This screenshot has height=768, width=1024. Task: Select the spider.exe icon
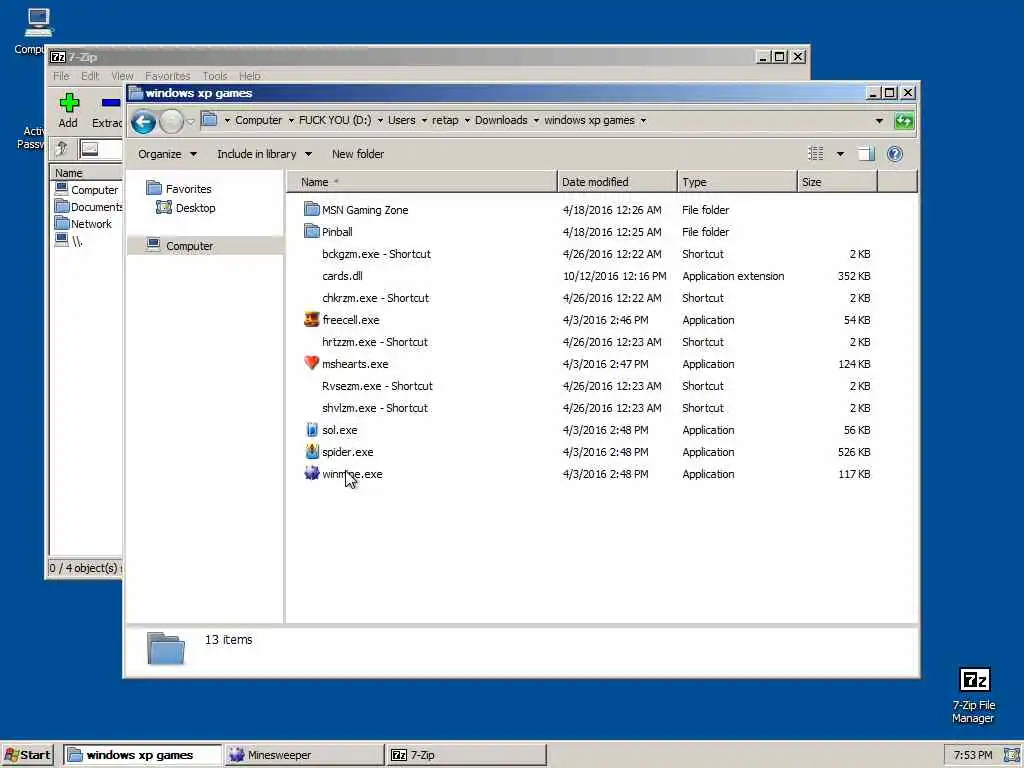312,451
